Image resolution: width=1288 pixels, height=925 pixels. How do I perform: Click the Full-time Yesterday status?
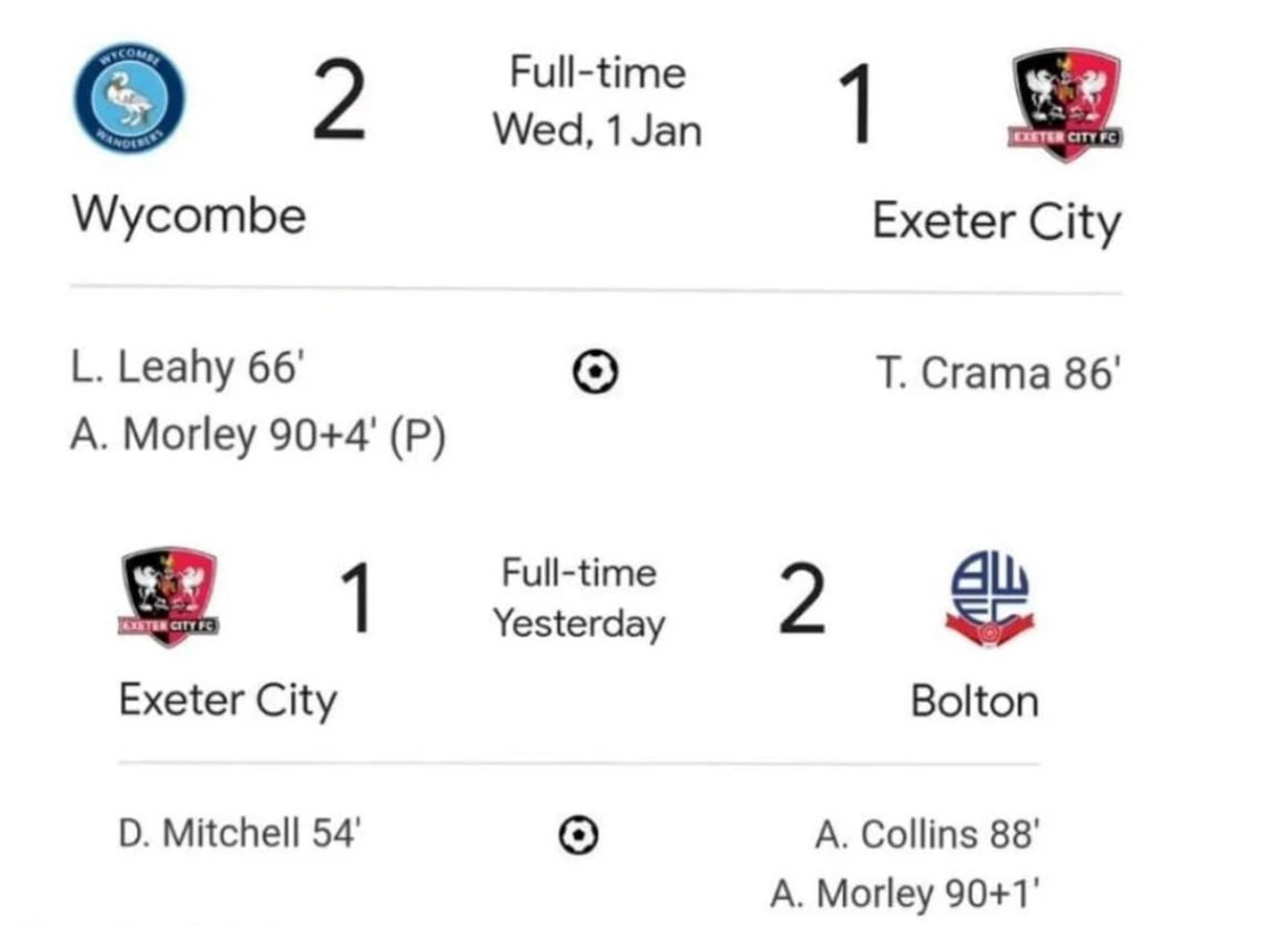tap(579, 599)
